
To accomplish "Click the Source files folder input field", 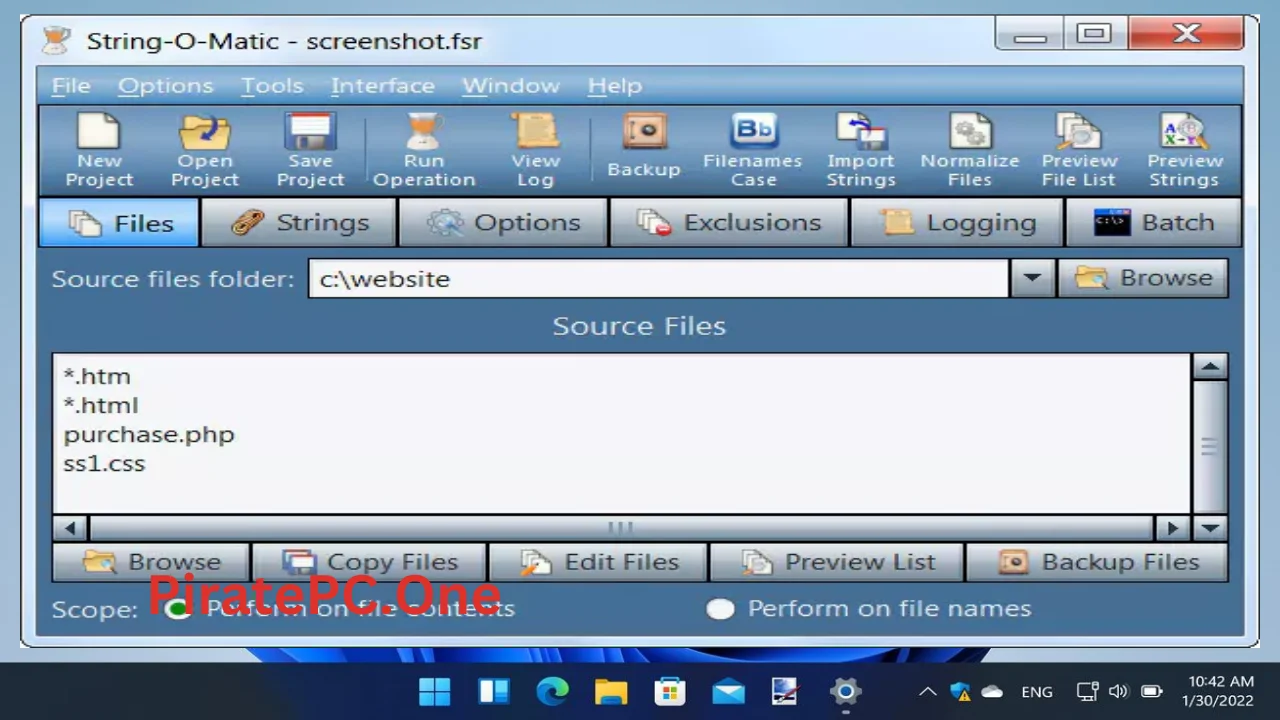I will coord(658,278).
